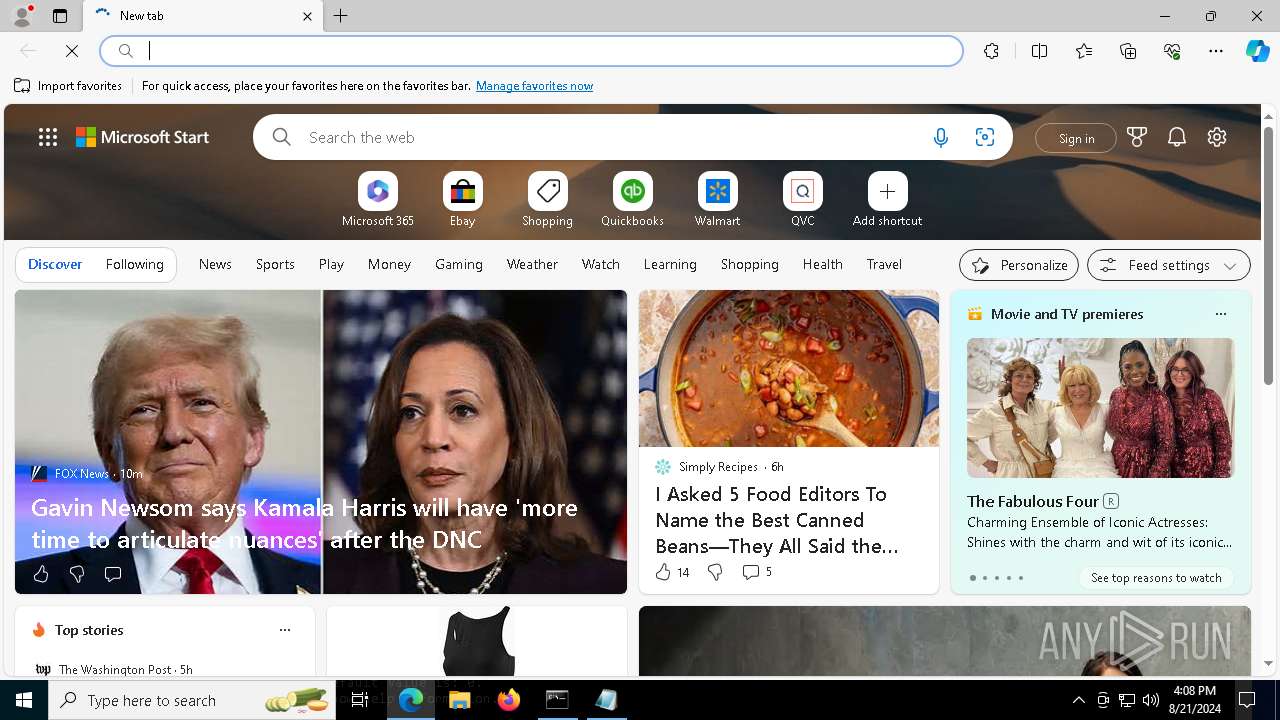Open the Microsoft apps grid launcher
This screenshot has height=720, width=1280.
click(x=47, y=137)
